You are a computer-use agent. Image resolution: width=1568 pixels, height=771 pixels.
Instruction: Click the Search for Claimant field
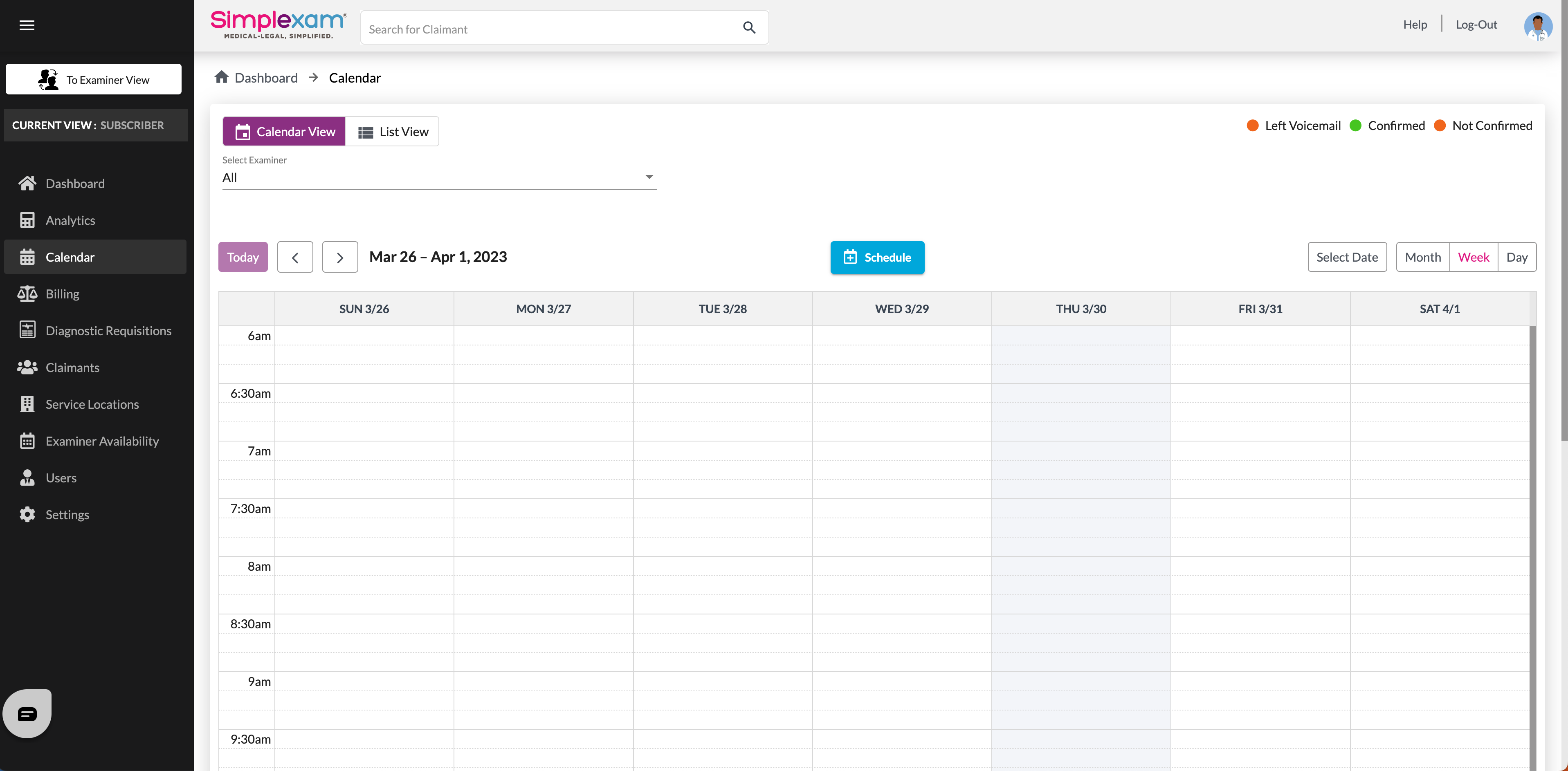click(548, 29)
